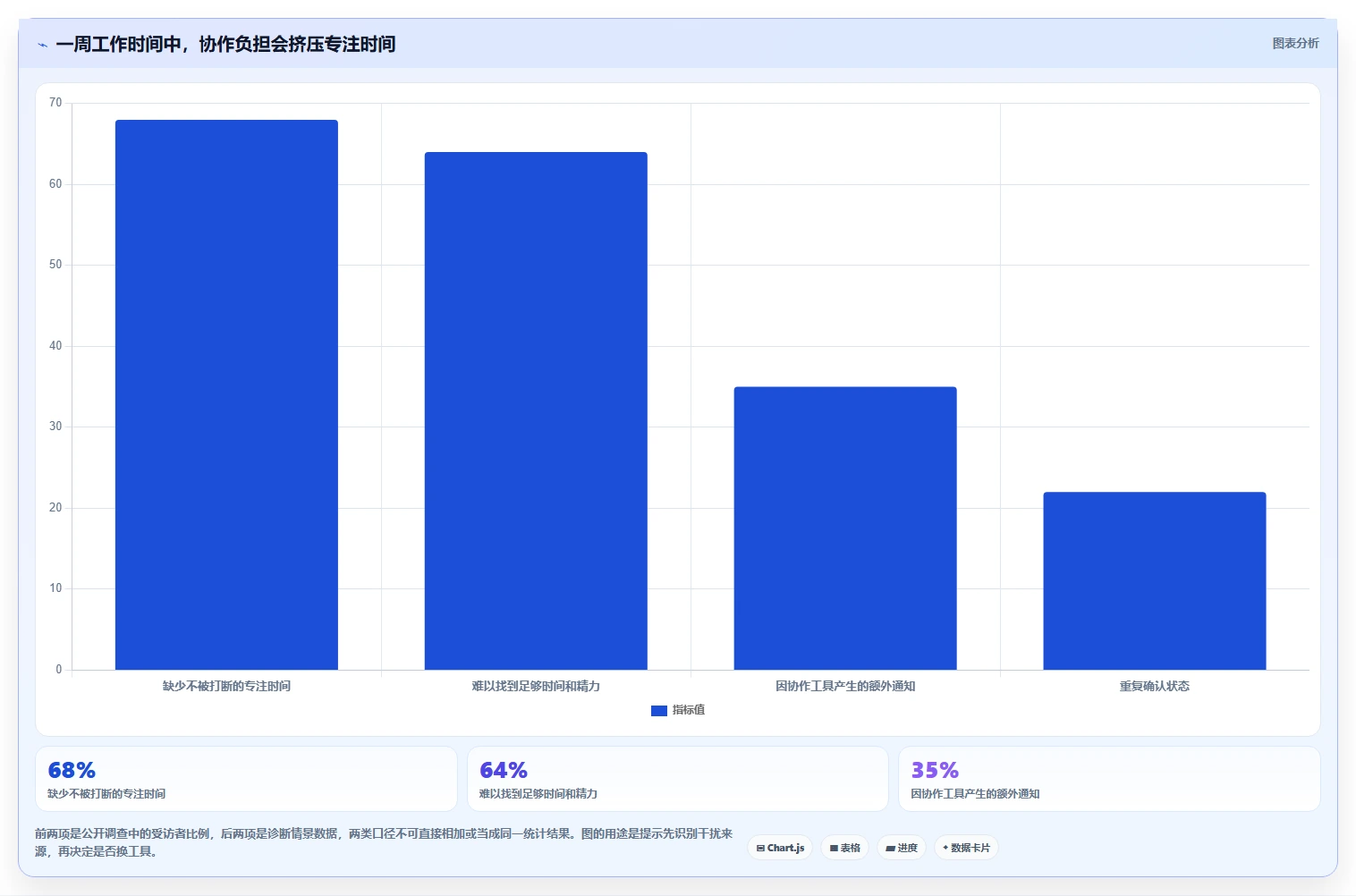Select the Chart.js chip

tap(780, 848)
